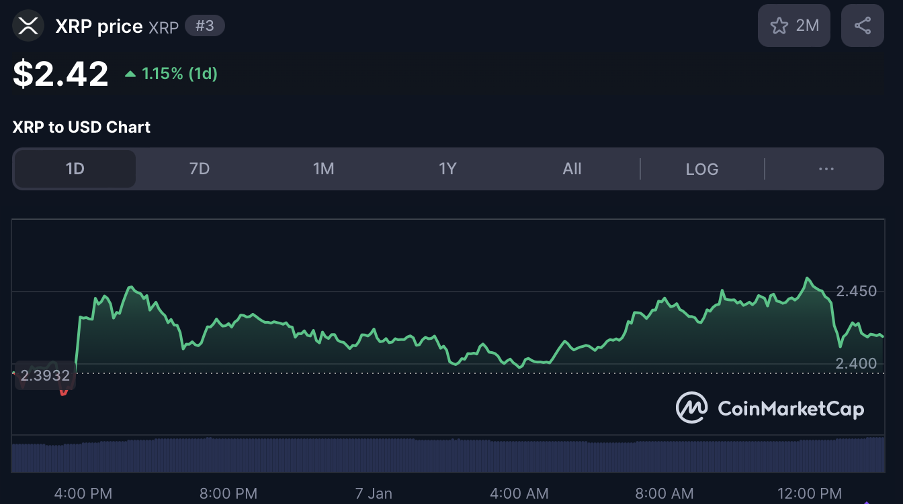Switch to the 1Y chart range
This screenshot has width=904, height=504.
click(x=447, y=169)
